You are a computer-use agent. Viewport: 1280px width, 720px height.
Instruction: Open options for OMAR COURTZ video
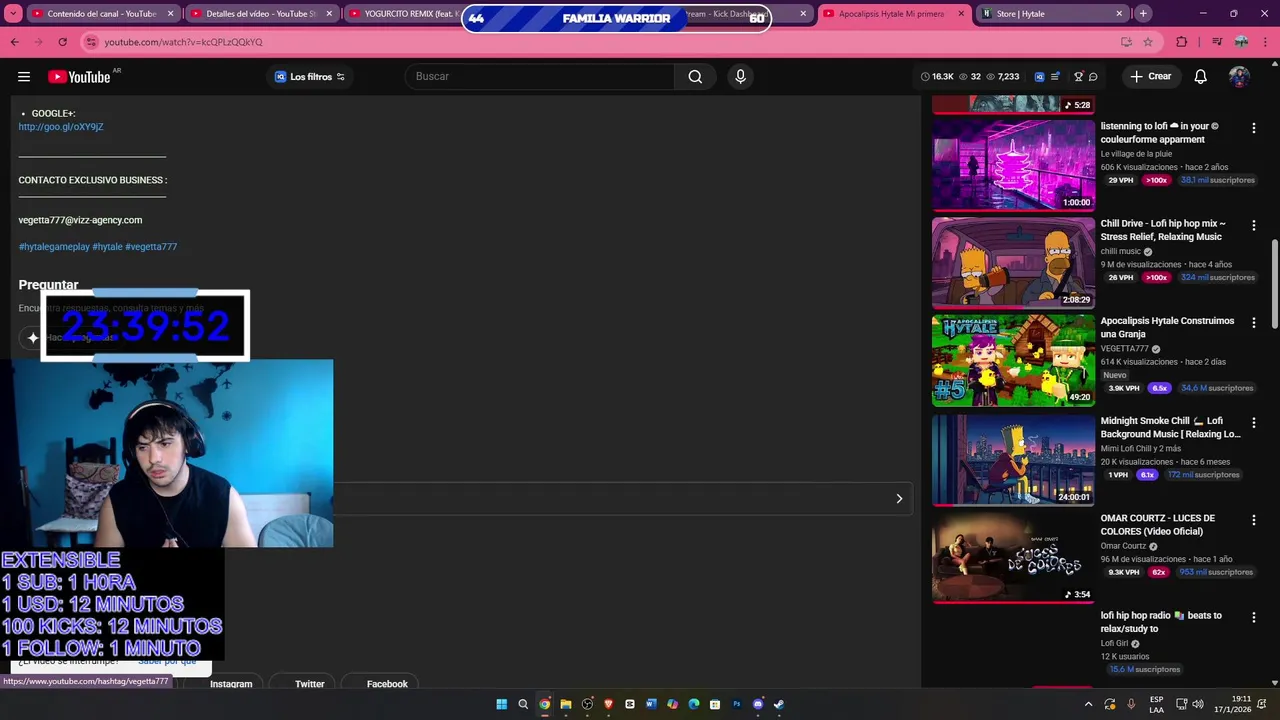pyautogui.click(x=1254, y=519)
